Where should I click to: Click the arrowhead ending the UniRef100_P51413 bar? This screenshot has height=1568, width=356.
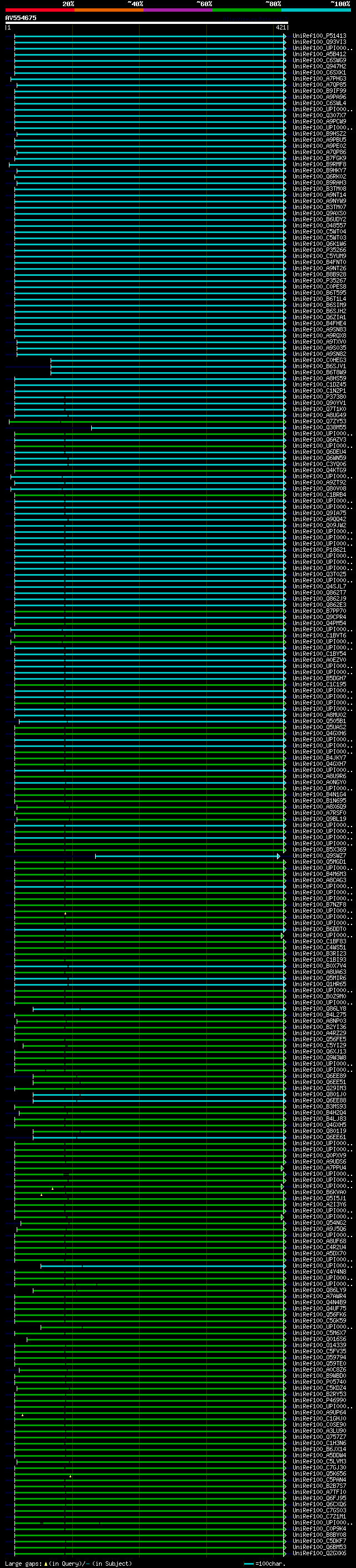[x=284, y=36]
